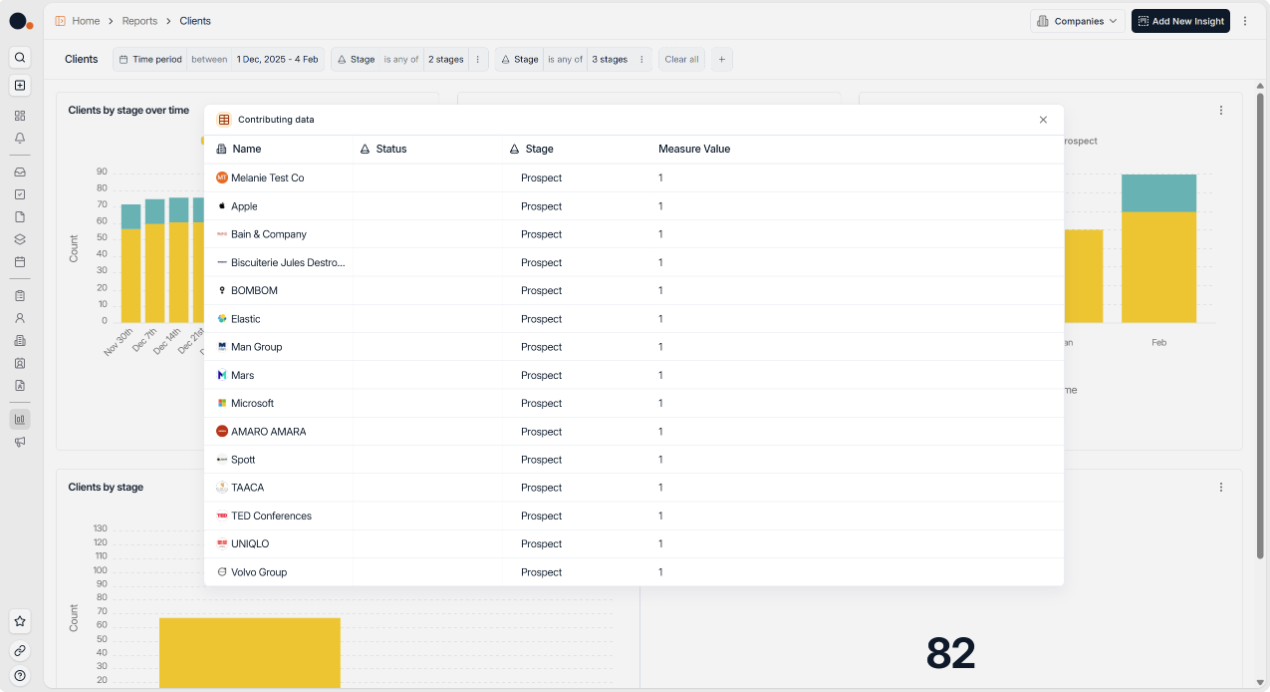Sort by the Measure Value column header

(694, 149)
